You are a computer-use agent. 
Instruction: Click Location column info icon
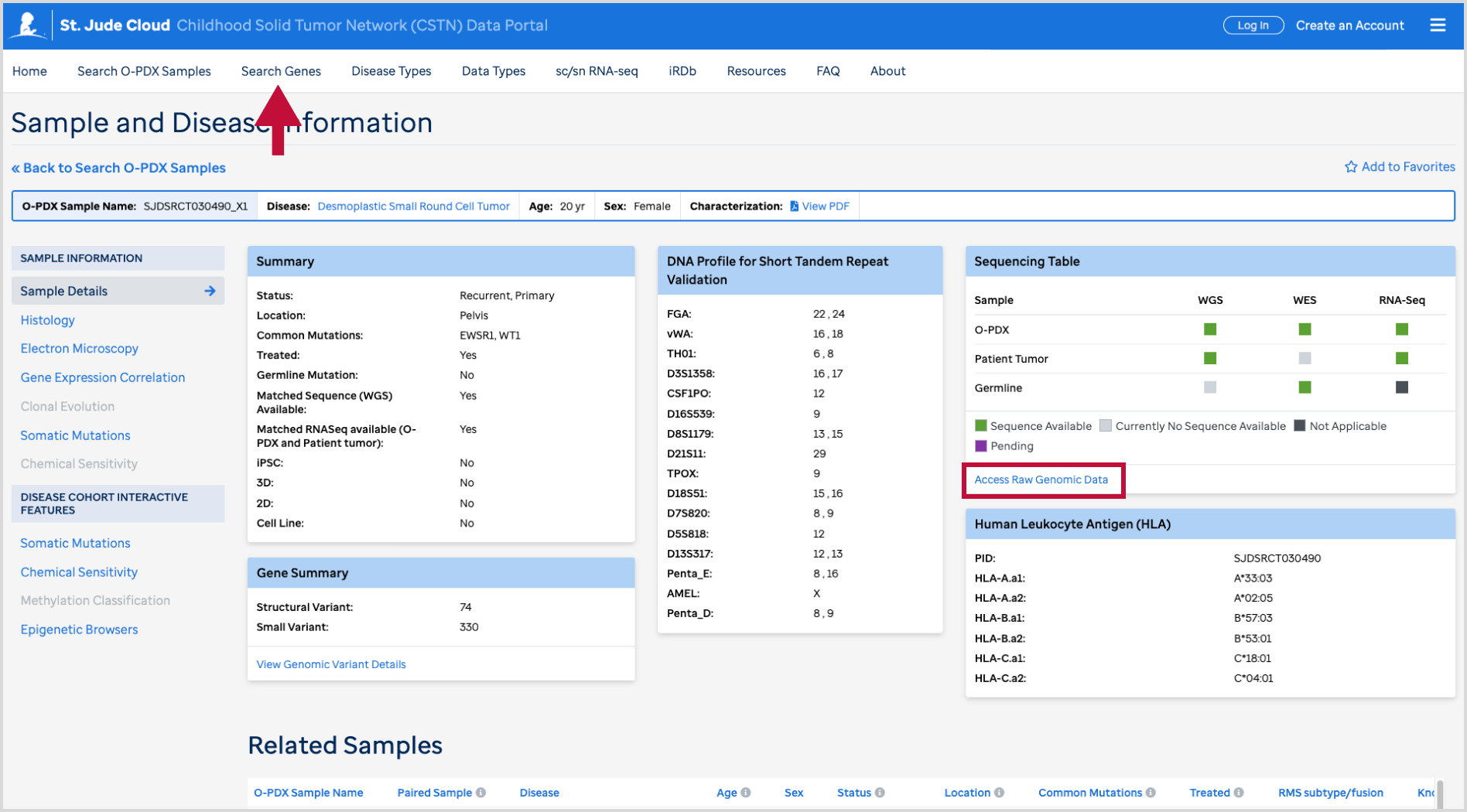[x=999, y=793]
